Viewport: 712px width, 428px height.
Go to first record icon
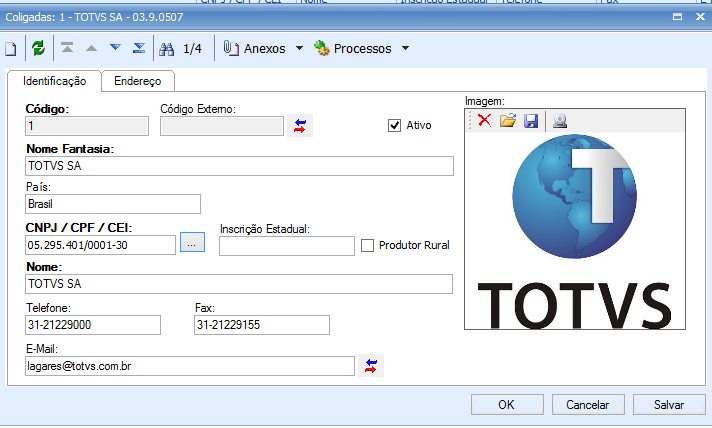(67, 48)
